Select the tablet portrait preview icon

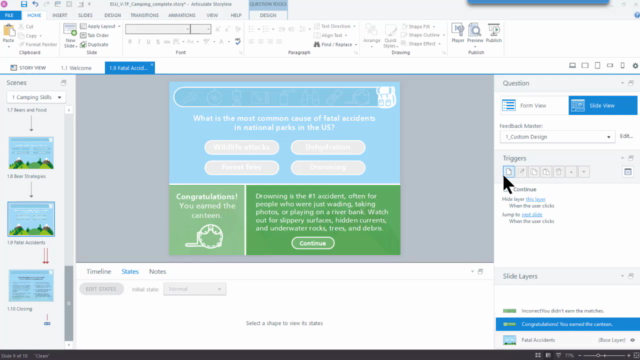[598, 65]
